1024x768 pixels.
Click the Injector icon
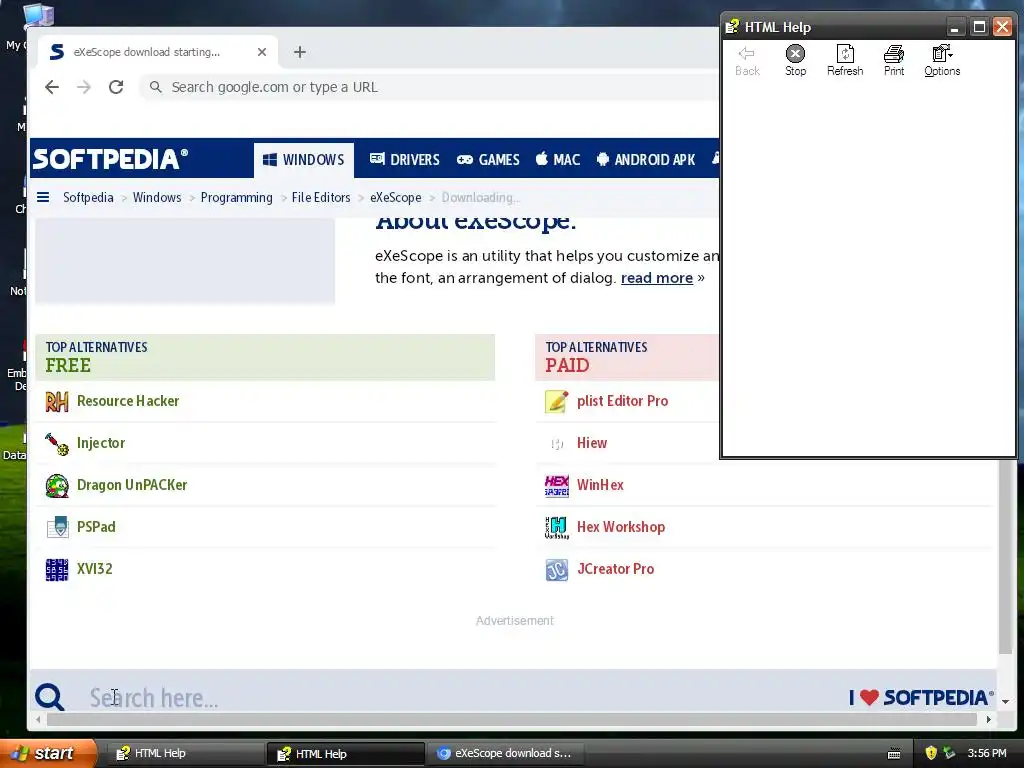pos(57,443)
